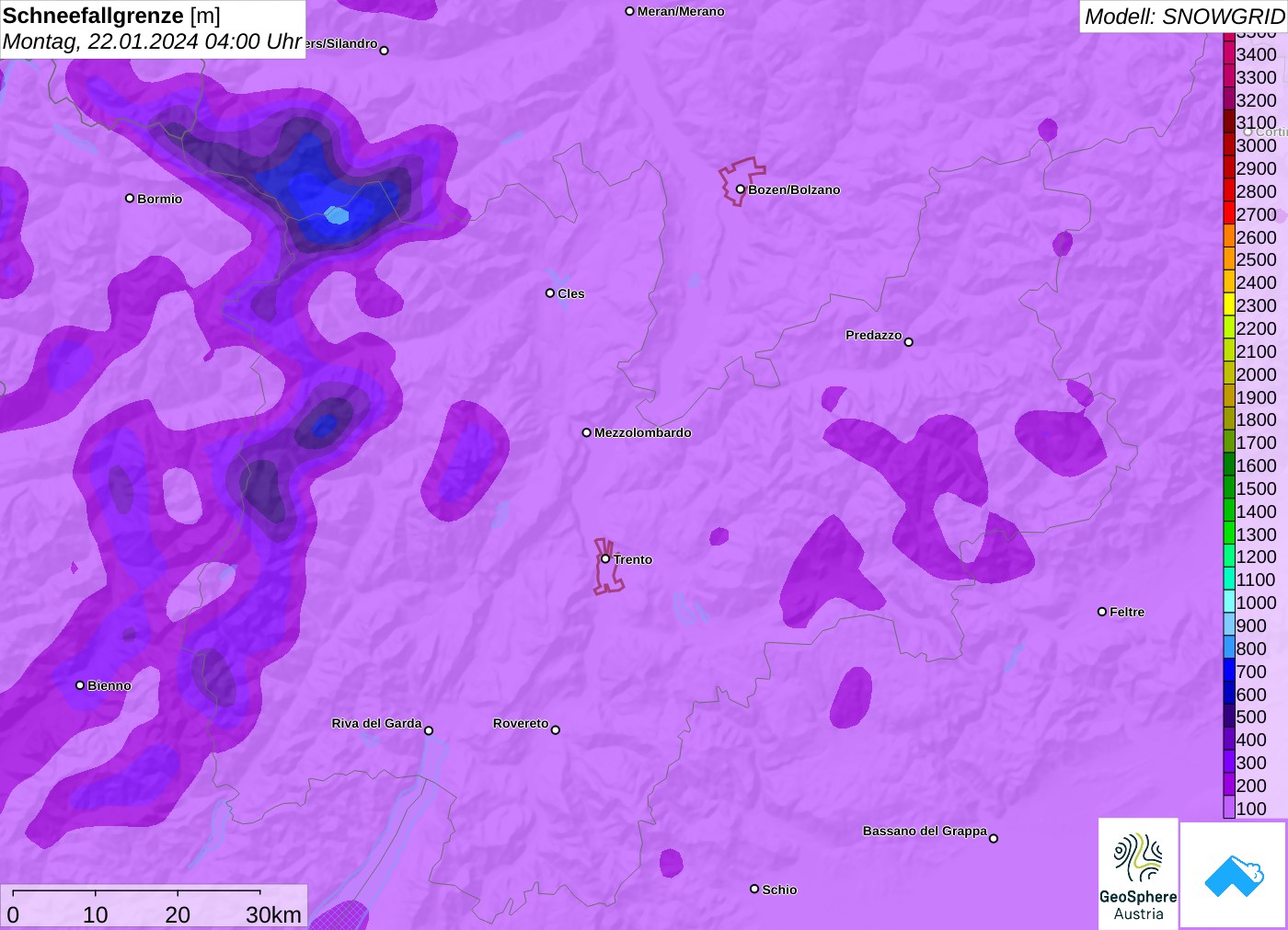1288x930 pixels.
Task: Click the Mezzolombardo label text
Action: click(643, 432)
